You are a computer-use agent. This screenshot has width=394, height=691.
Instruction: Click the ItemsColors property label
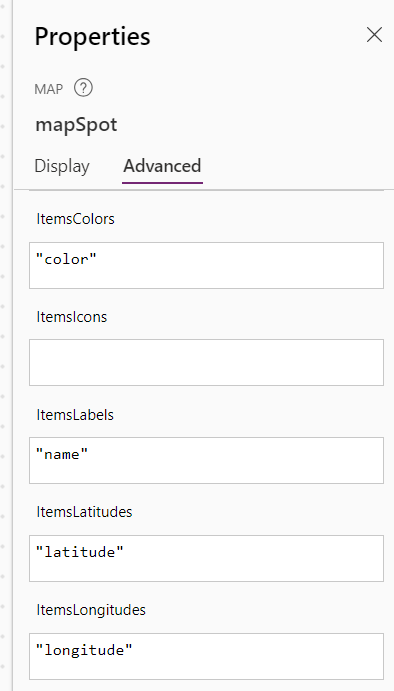[x=75, y=219]
